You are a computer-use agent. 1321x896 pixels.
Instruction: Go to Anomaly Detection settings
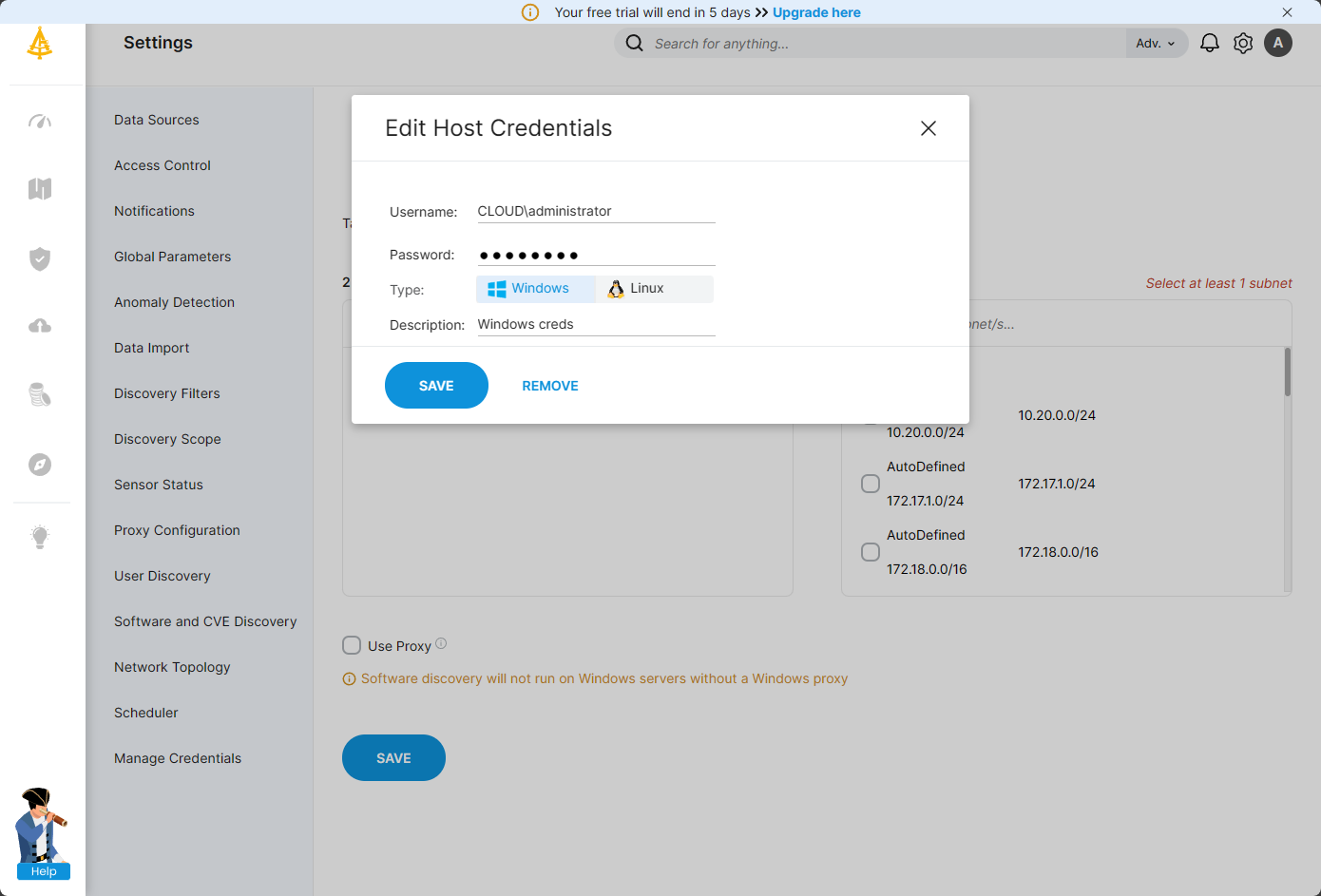[174, 302]
